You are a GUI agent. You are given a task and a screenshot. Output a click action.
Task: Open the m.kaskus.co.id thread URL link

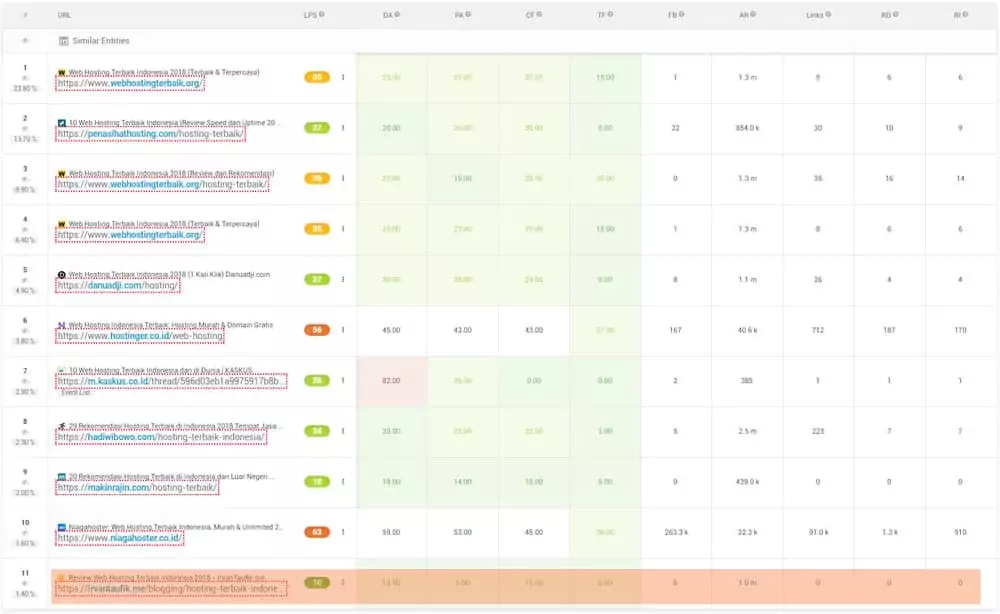(171, 381)
